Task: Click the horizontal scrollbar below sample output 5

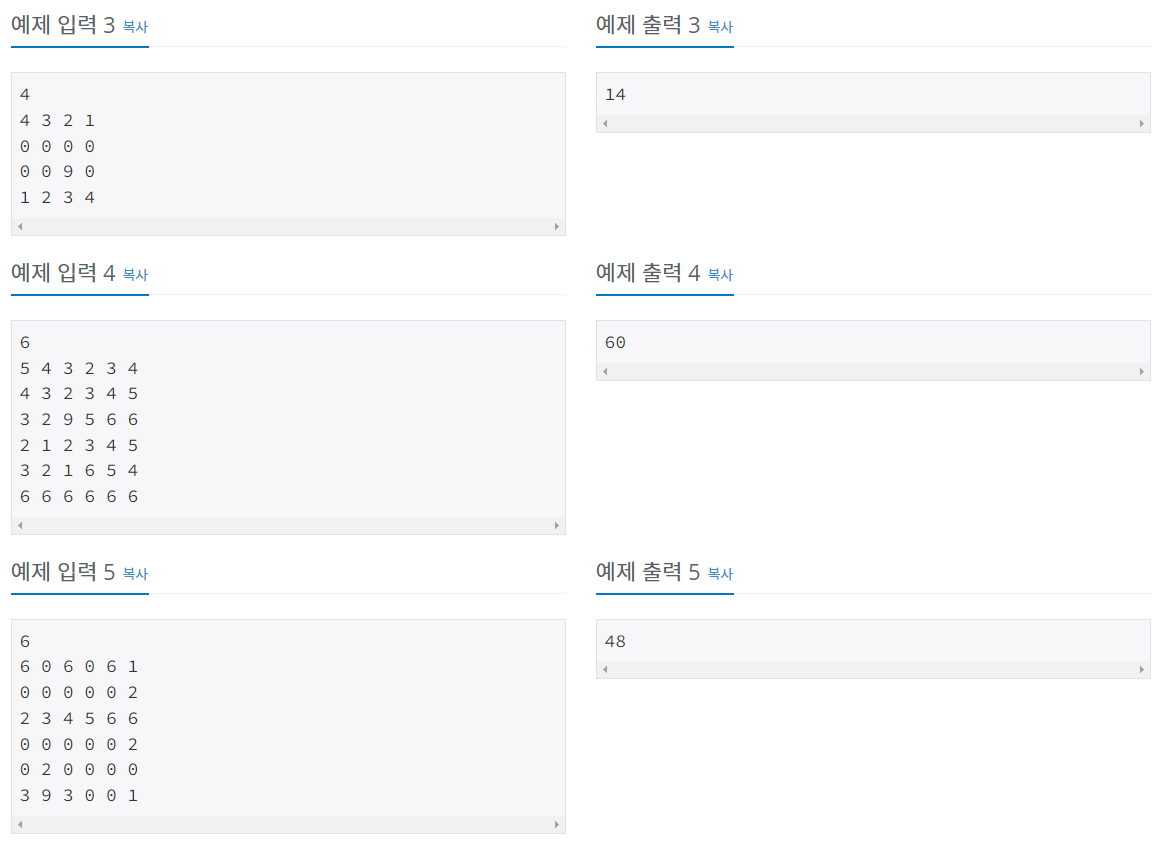Action: pyautogui.click(x=873, y=668)
